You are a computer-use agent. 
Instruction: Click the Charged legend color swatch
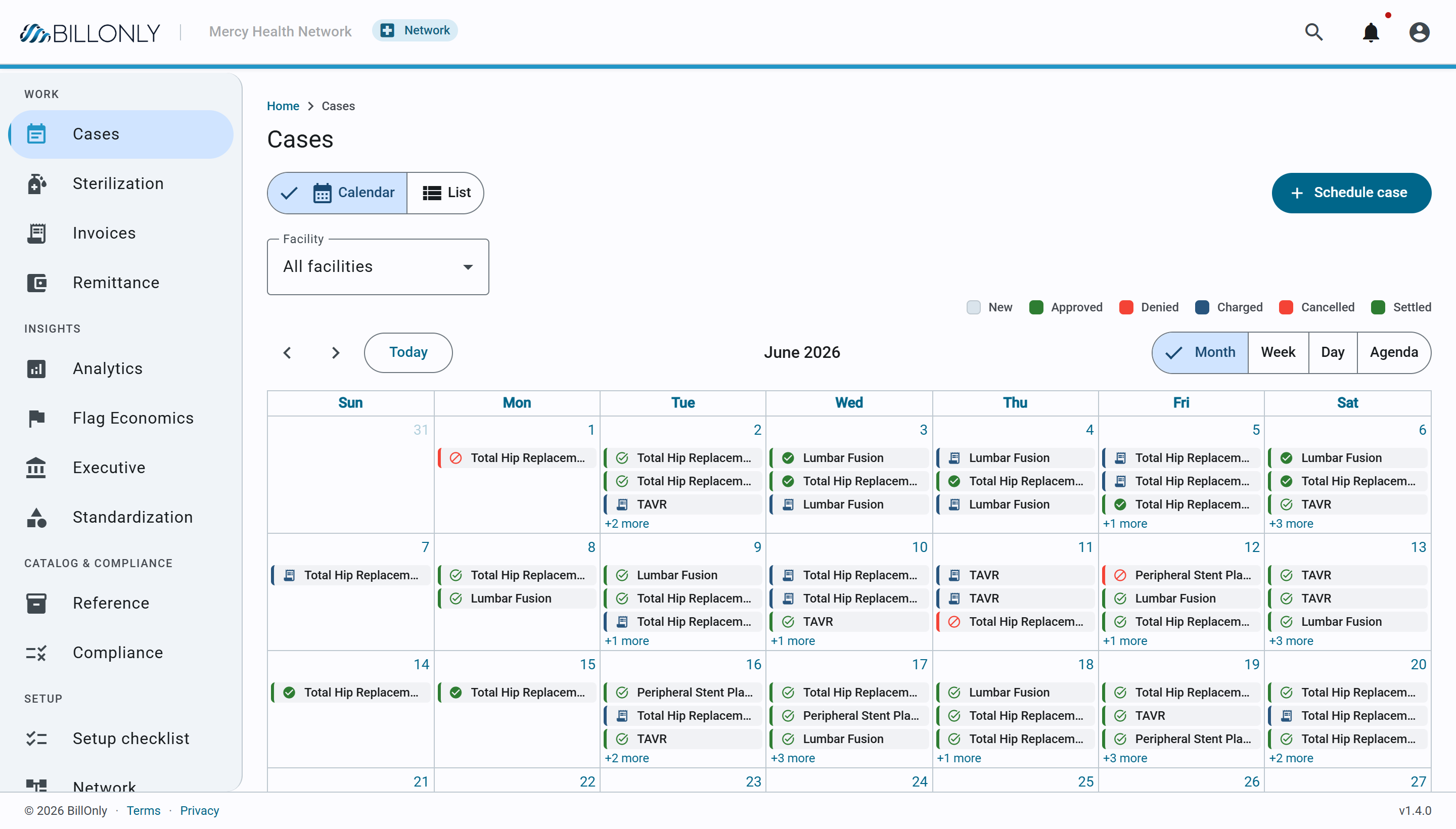click(x=1202, y=307)
